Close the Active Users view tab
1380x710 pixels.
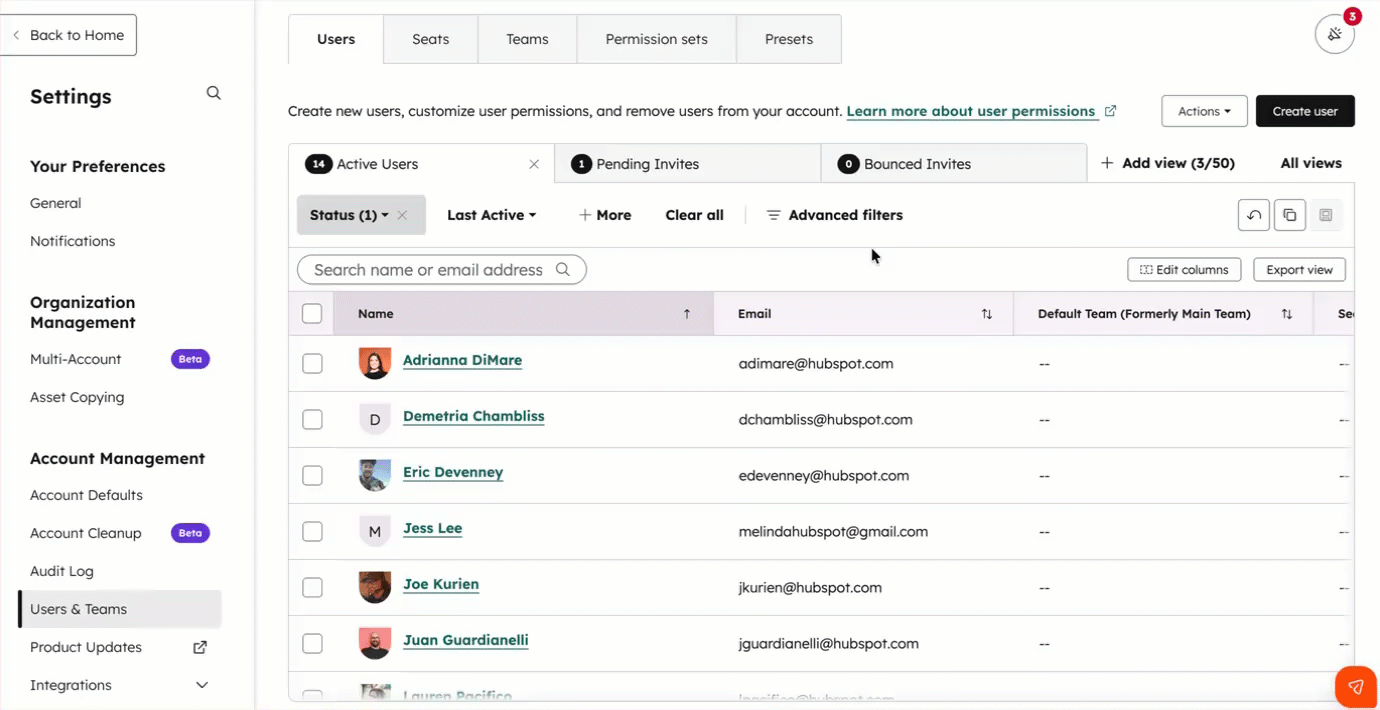534,164
